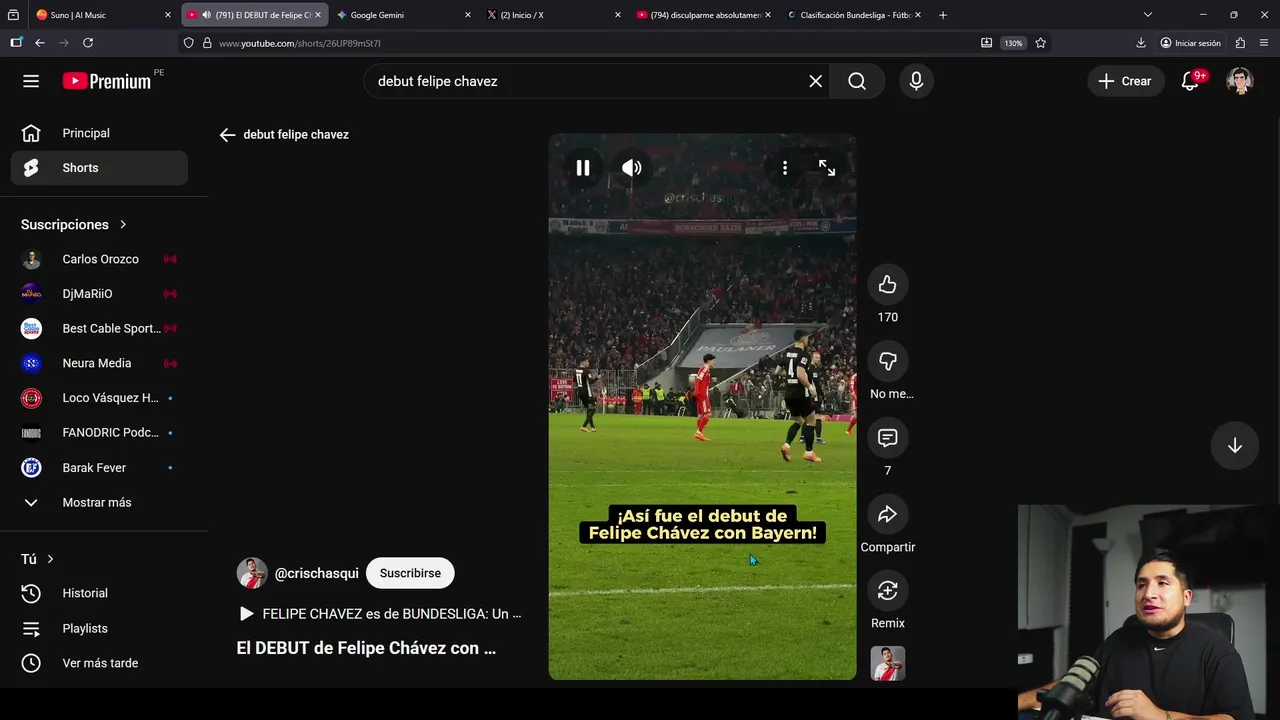Open Best Cable Sports channel
Viewport: 1280px width, 720px height.
99,328
